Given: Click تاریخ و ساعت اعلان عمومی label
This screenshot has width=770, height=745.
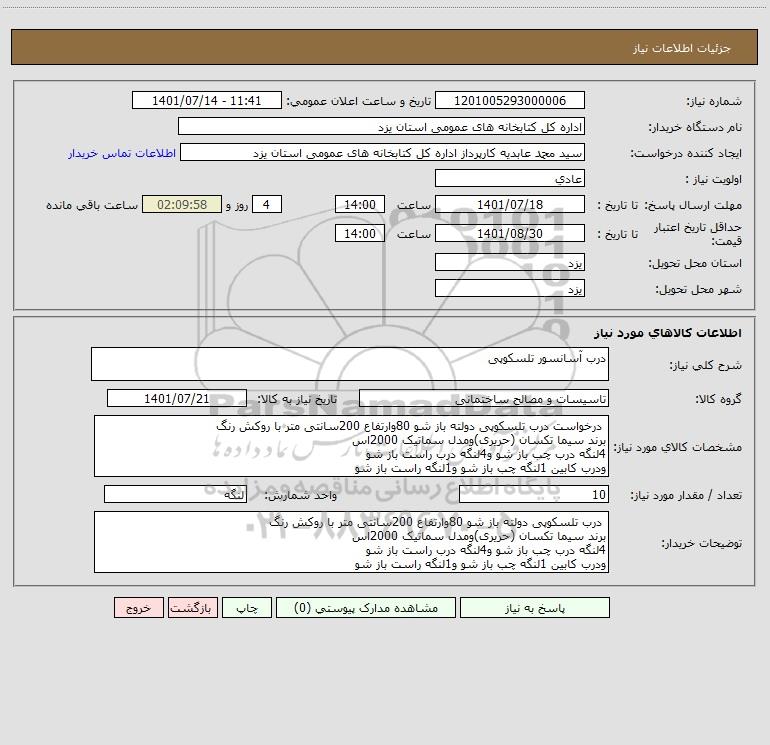Looking at the screenshot, I should tap(359, 102).
